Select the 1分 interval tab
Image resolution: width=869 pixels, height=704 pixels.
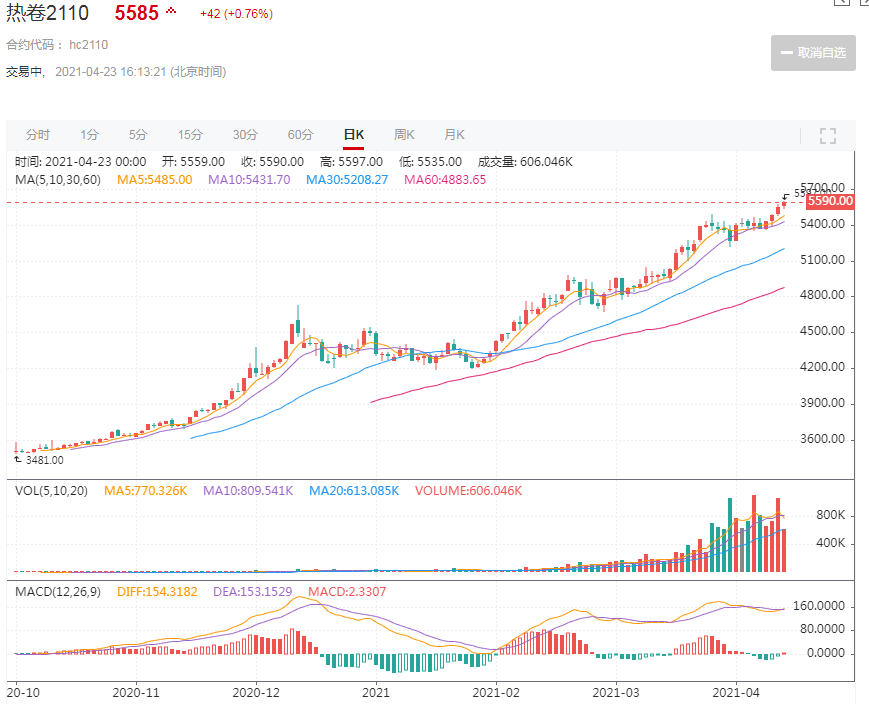89,135
